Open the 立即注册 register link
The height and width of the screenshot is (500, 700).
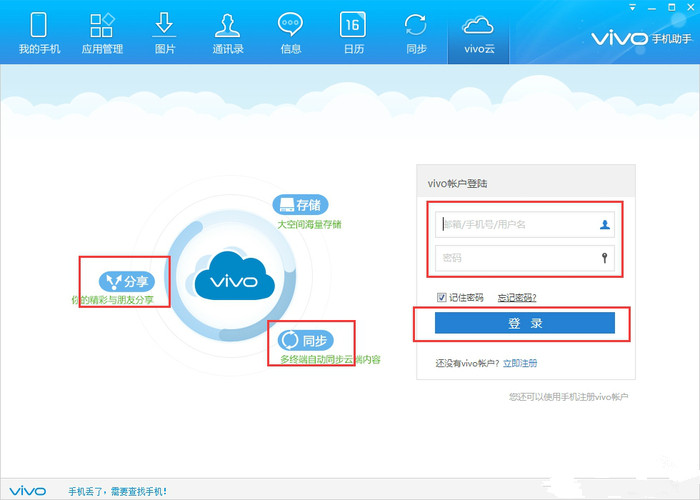click(520, 363)
